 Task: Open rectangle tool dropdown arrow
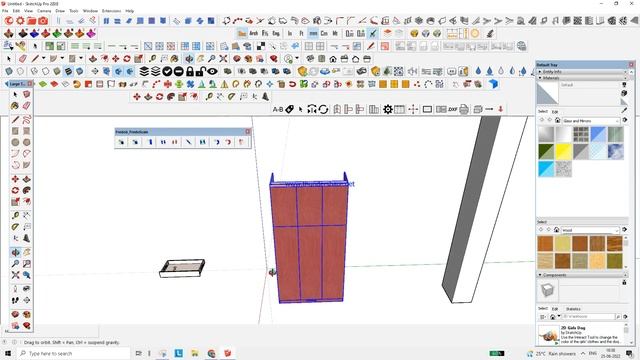[x=80, y=59]
